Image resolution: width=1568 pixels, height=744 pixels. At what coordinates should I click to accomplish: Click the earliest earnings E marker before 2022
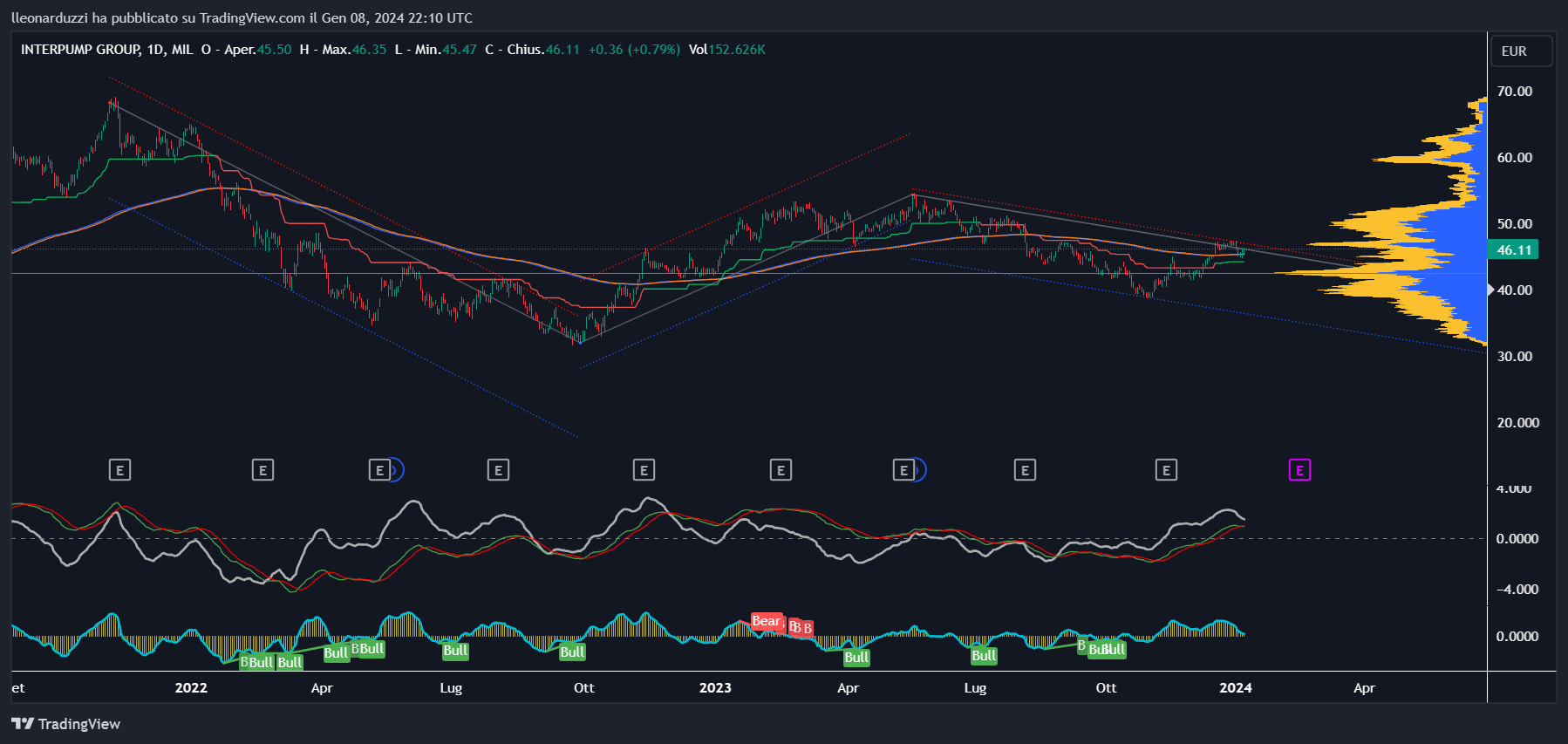(x=119, y=470)
